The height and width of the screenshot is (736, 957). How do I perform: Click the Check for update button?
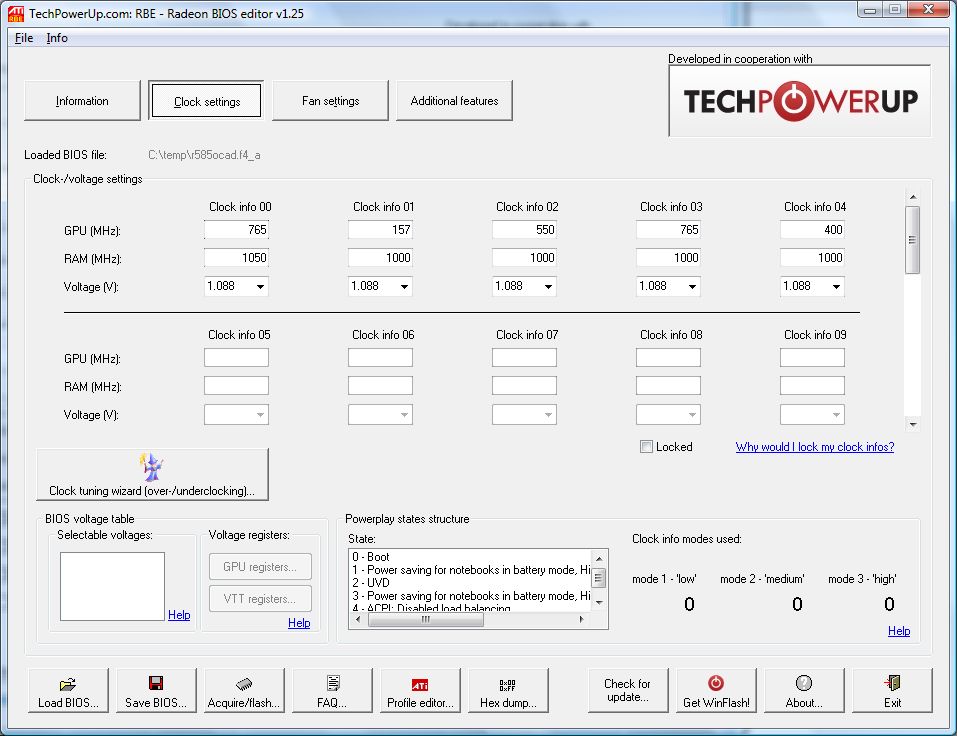click(x=627, y=690)
